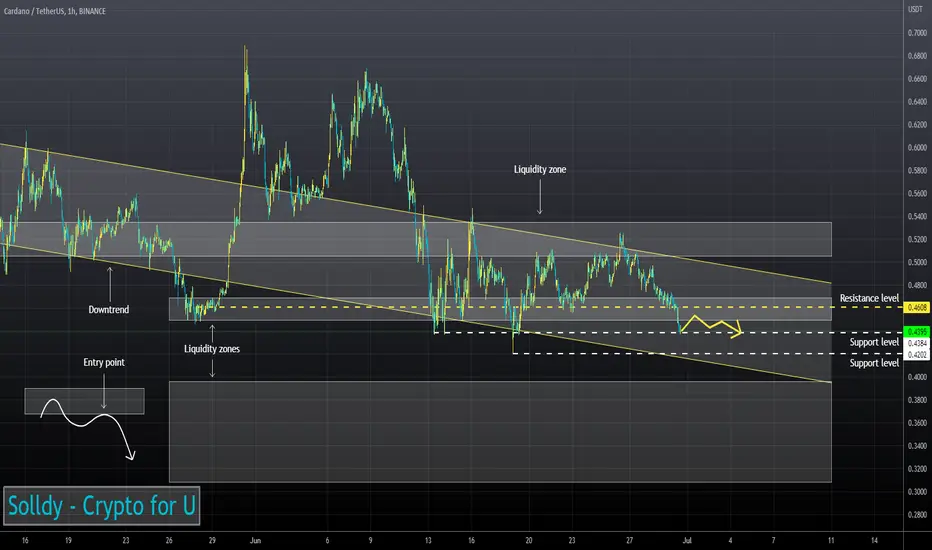Click the 0.4000 price axis label
This screenshot has width=932, height=550.
coord(917,377)
